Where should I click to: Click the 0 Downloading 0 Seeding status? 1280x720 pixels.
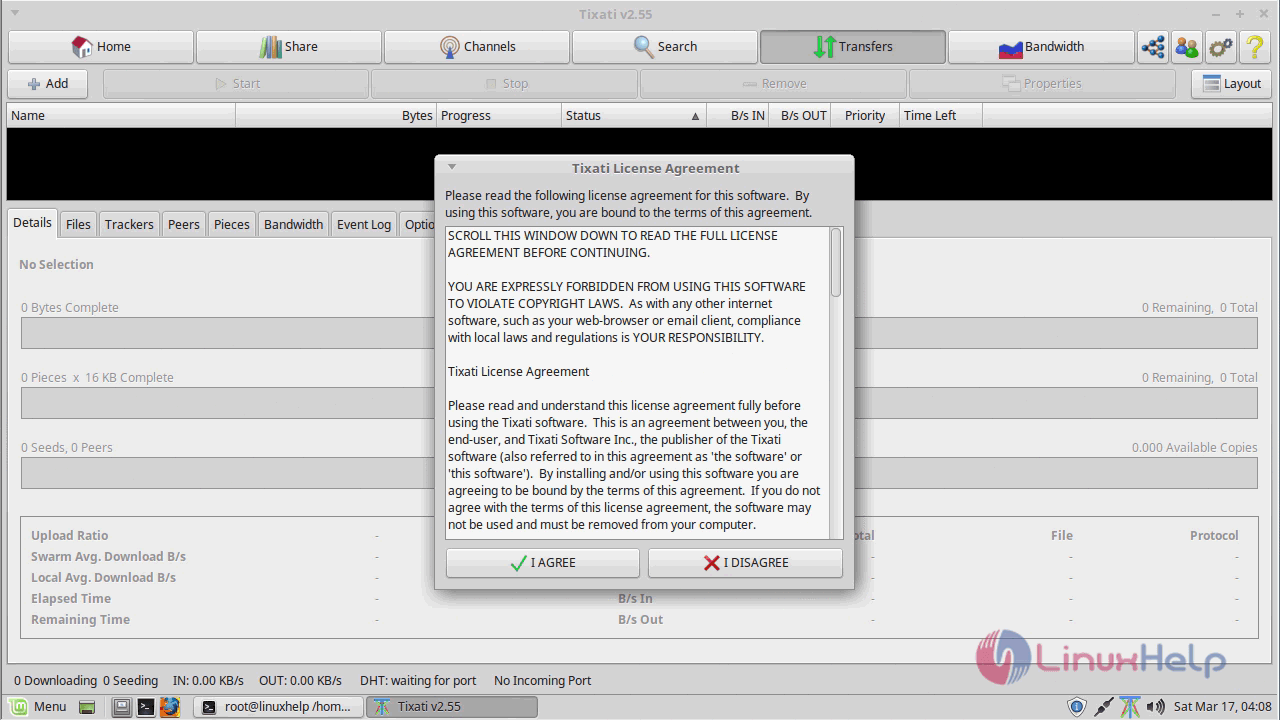[x=86, y=681]
